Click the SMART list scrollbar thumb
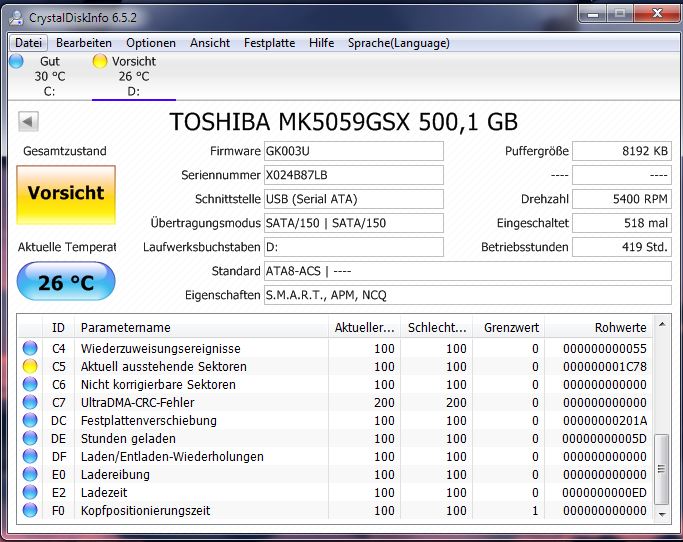This screenshot has width=683, height=542. point(662,469)
